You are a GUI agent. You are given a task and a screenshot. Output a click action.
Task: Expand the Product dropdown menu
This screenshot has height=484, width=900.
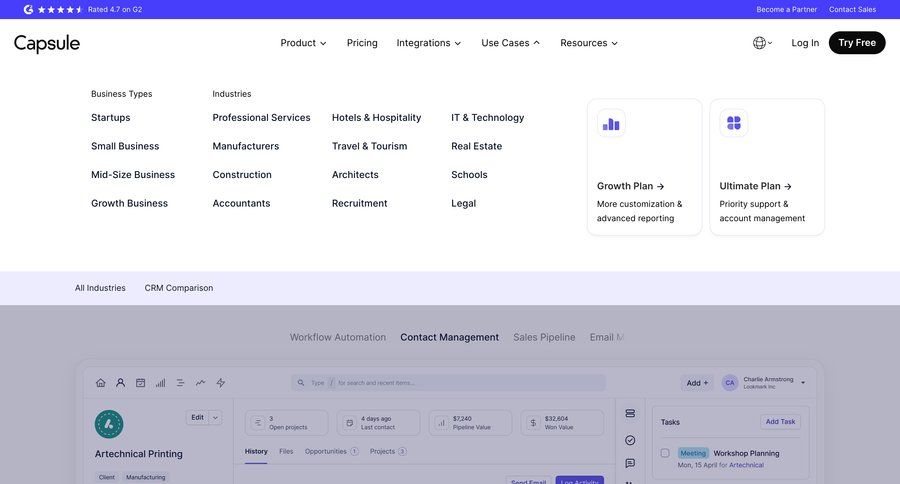click(303, 43)
